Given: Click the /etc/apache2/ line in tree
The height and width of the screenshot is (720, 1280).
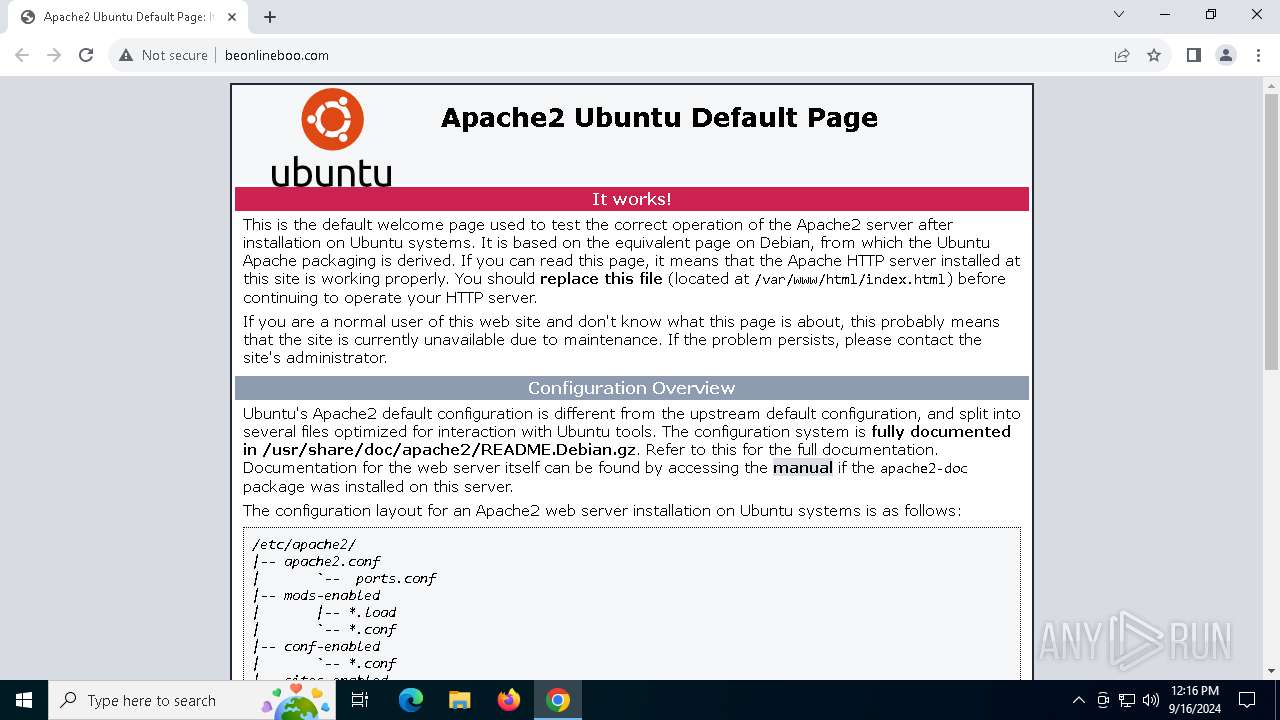Looking at the screenshot, I should pyautogui.click(x=304, y=544).
